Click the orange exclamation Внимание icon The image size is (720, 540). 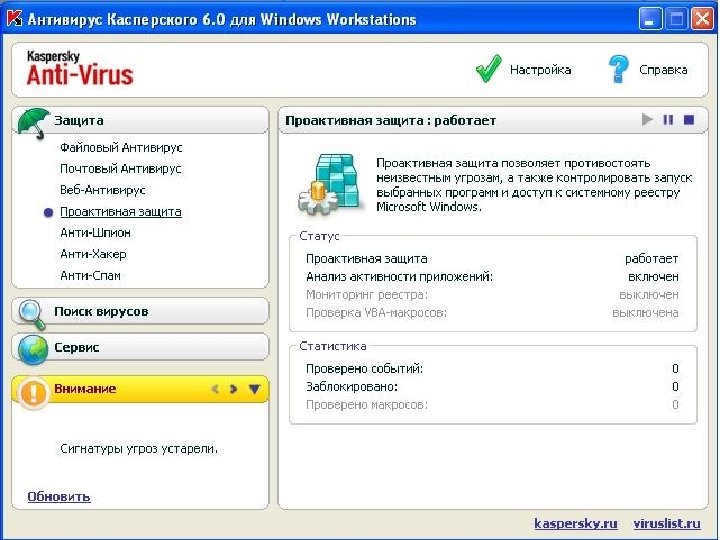coord(33,393)
